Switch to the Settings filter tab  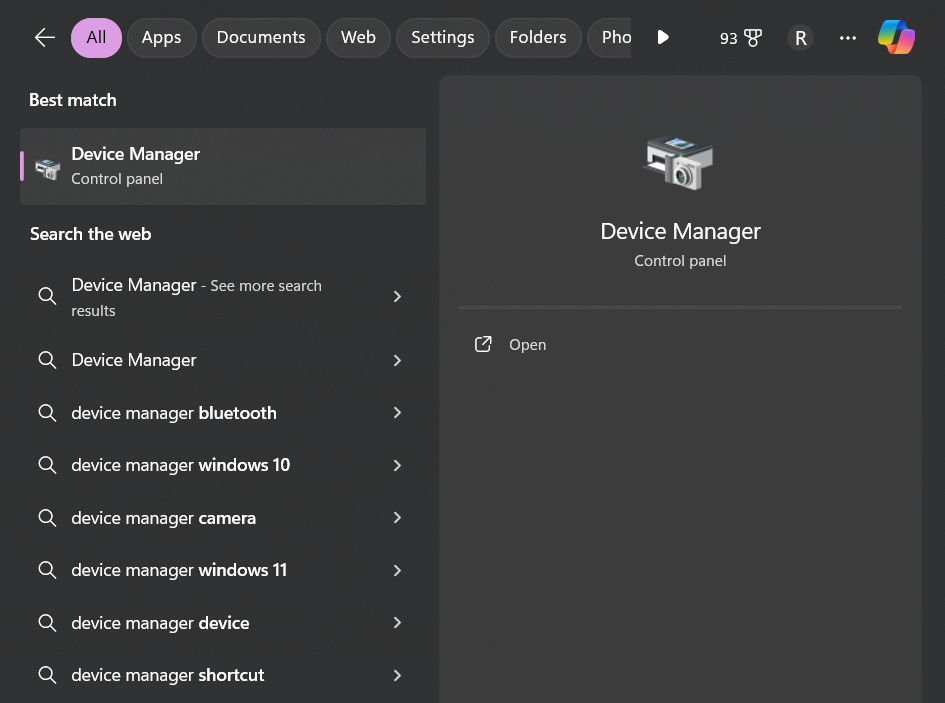pyautogui.click(x=442, y=38)
